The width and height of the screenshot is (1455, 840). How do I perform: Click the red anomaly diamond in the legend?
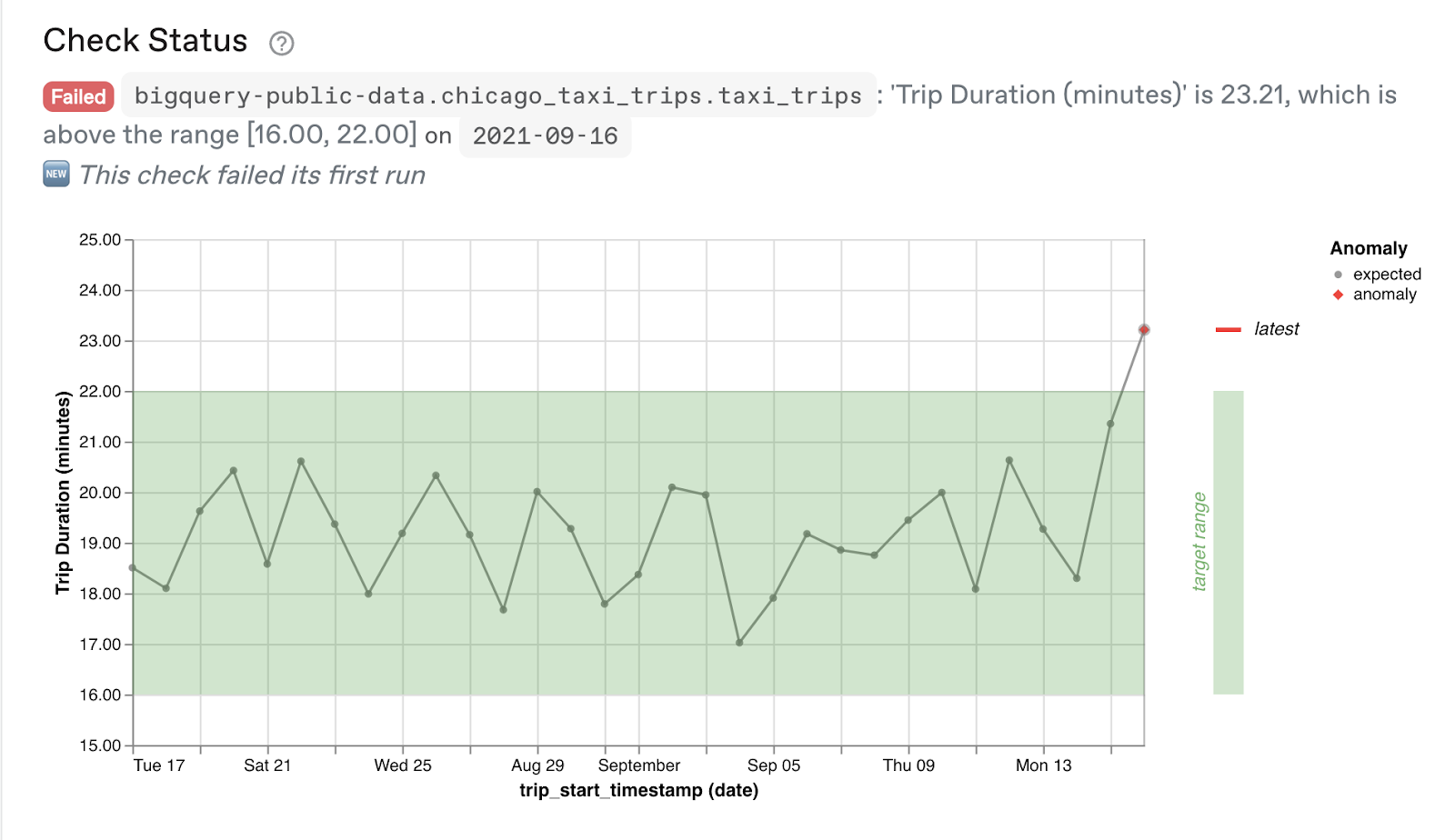coord(1336,294)
